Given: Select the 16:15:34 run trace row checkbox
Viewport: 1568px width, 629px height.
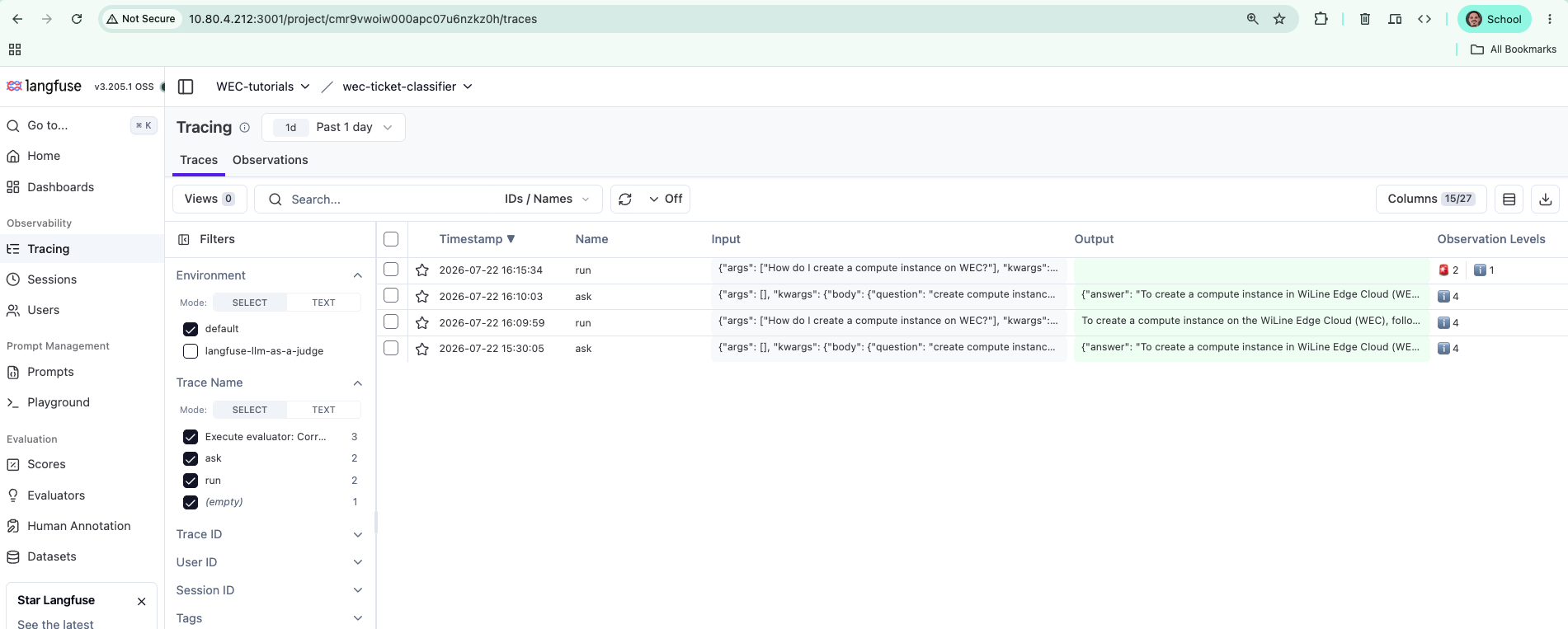Looking at the screenshot, I should (391, 270).
